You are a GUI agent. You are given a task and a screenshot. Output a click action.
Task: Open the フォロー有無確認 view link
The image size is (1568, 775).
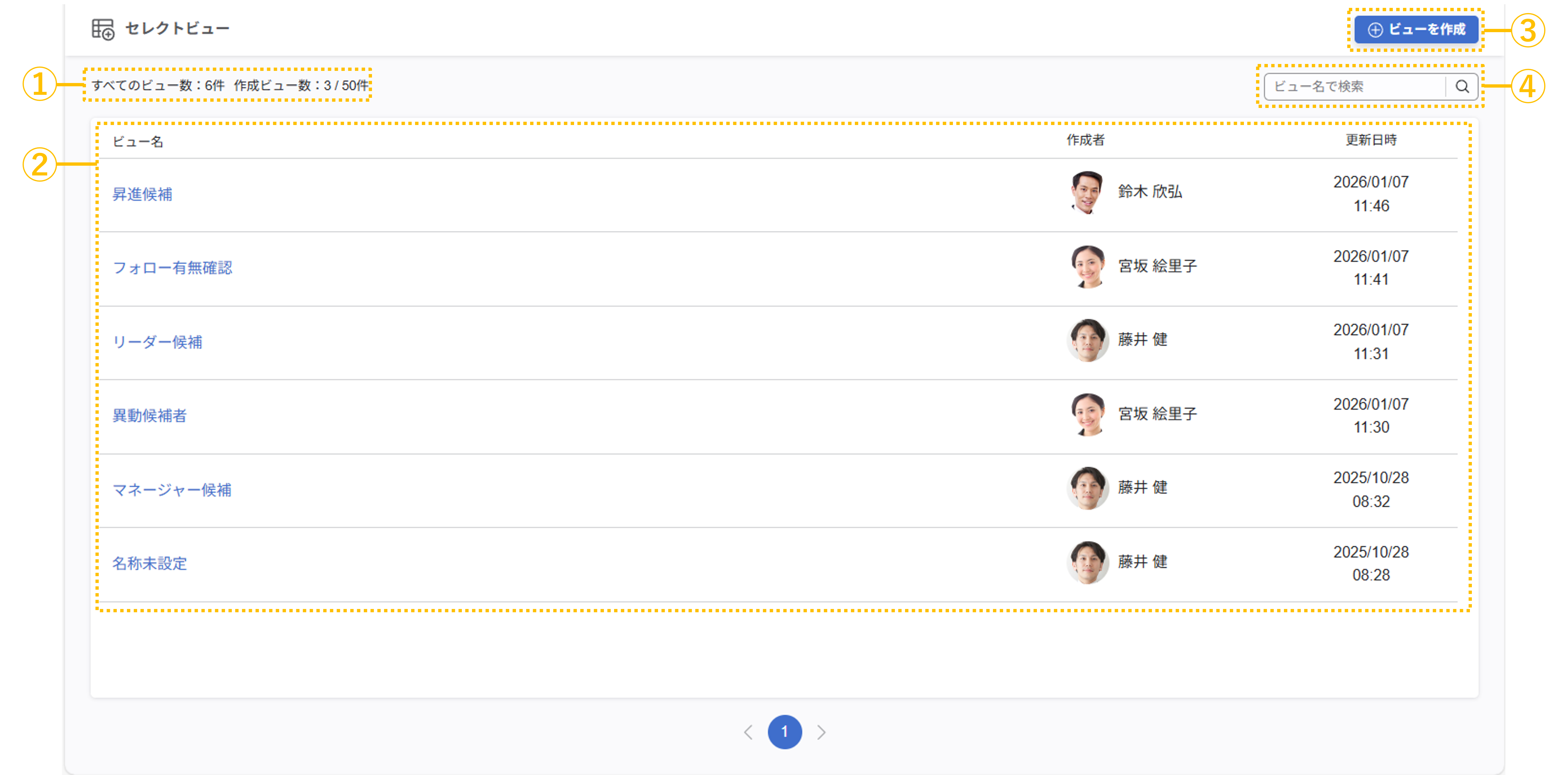172,268
